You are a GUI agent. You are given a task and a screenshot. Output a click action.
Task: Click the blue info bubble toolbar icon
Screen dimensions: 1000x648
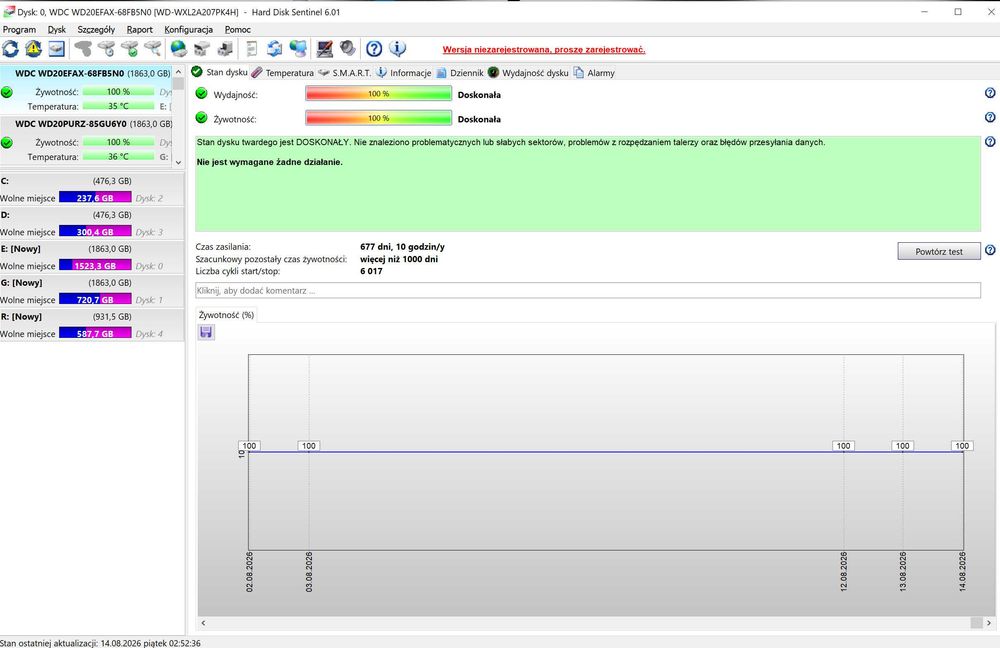pos(397,48)
